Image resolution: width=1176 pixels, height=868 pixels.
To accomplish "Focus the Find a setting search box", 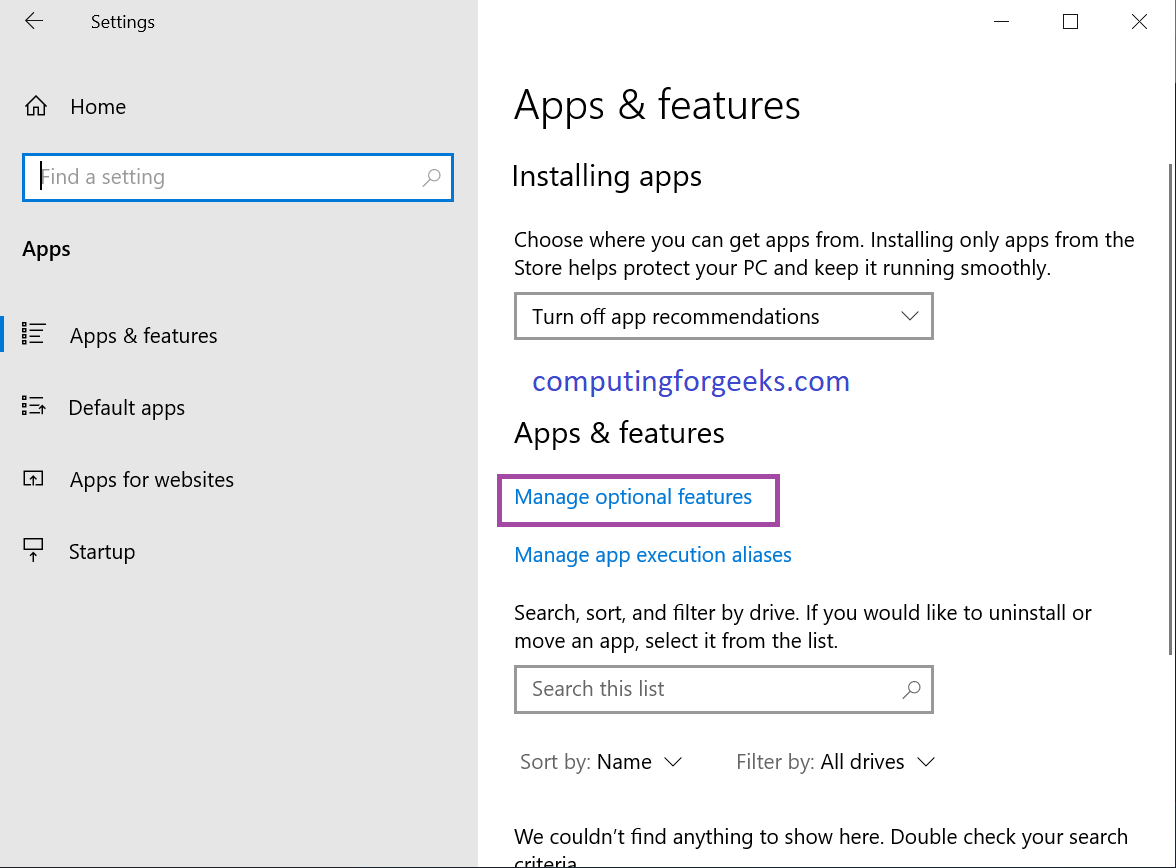I will (x=225, y=177).
